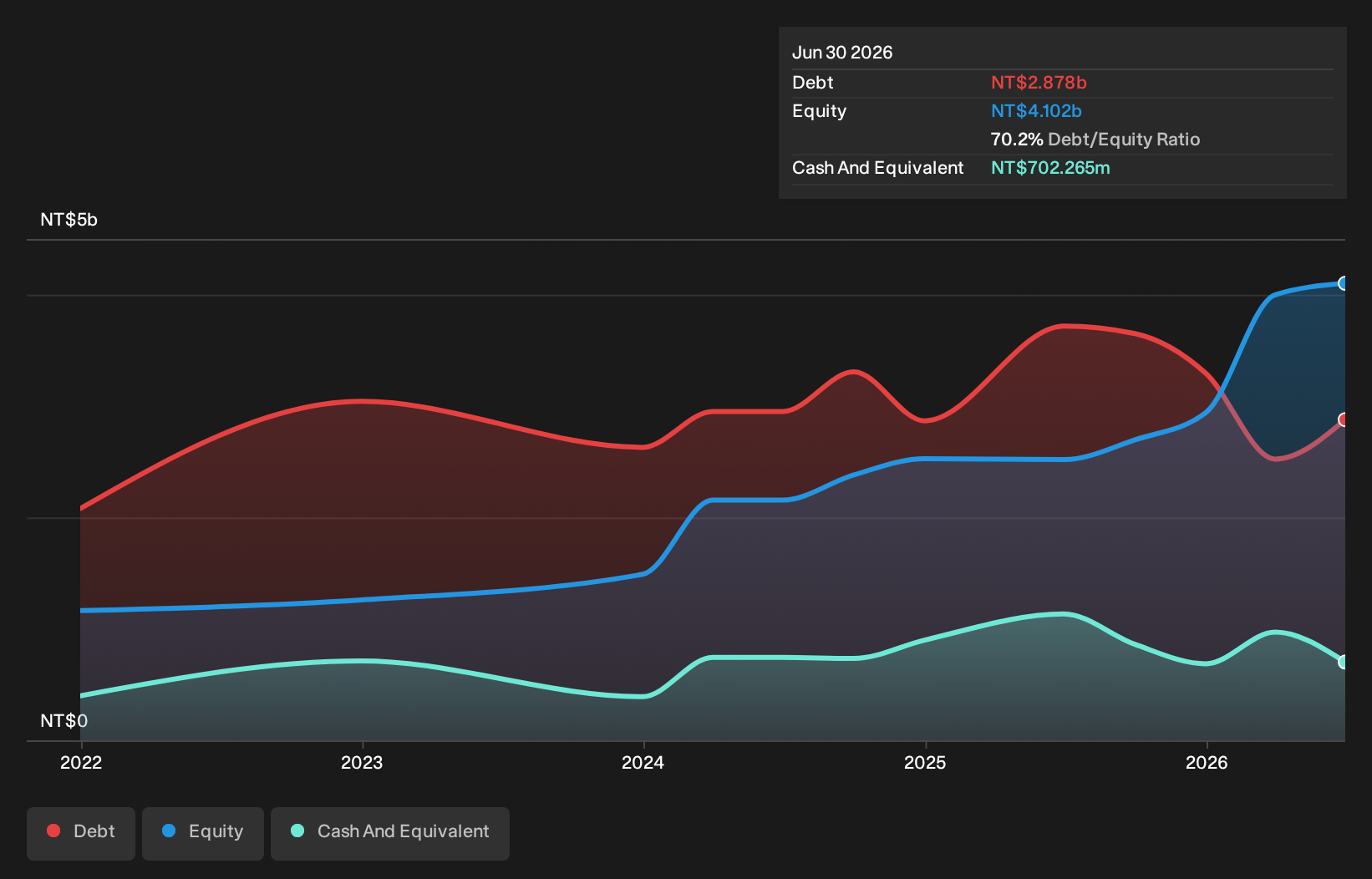Select the teal Cash endpoint marker on chart
This screenshot has width=1372, height=879.
(x=1344, y=662)
